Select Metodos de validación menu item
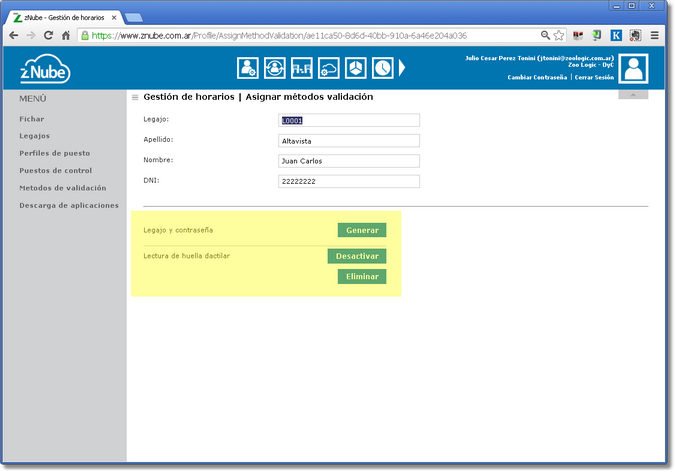This screenshot has height=472, width=675. click(62, 188)
